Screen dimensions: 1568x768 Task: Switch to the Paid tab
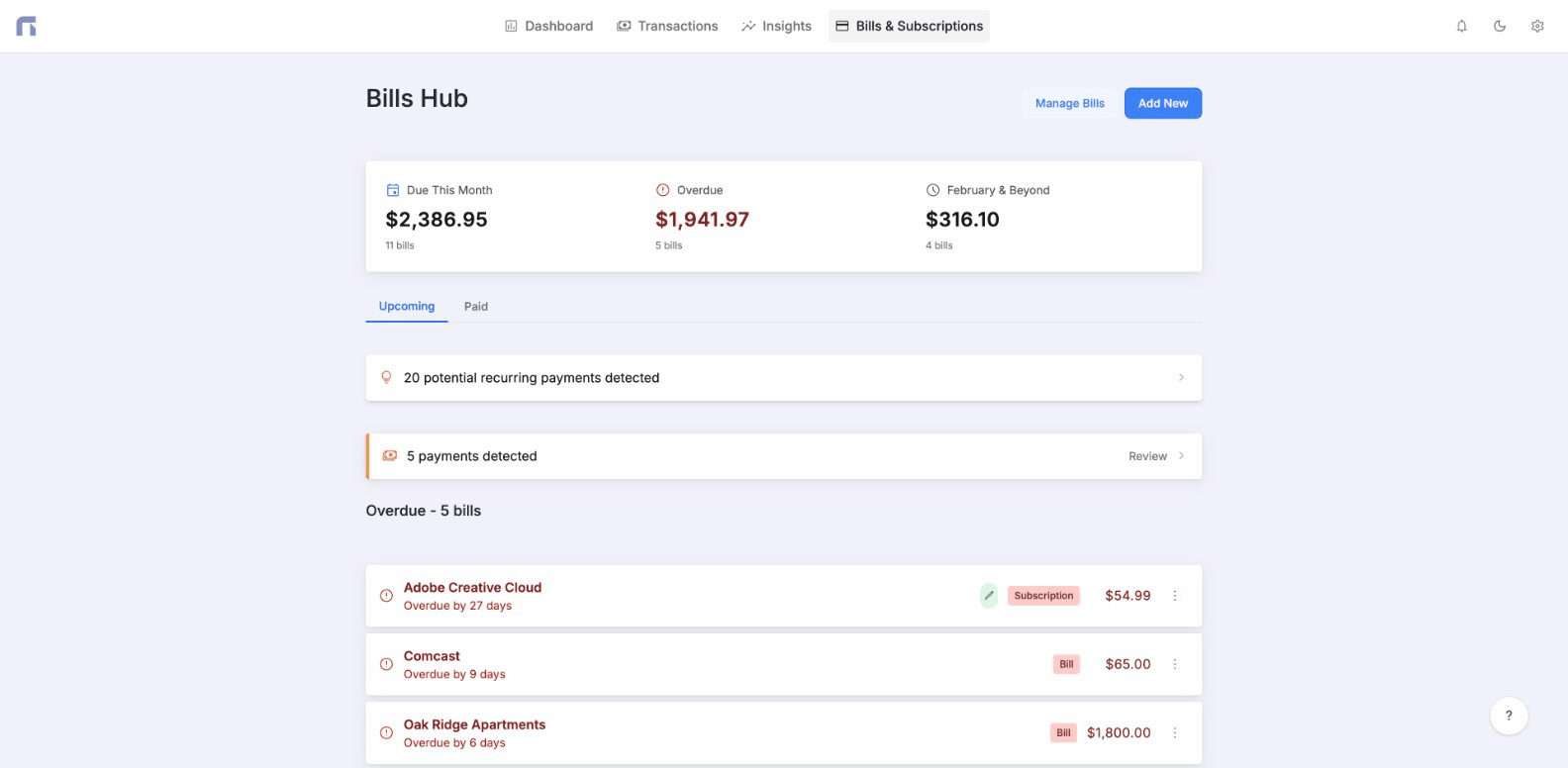(x=476, y=307)
